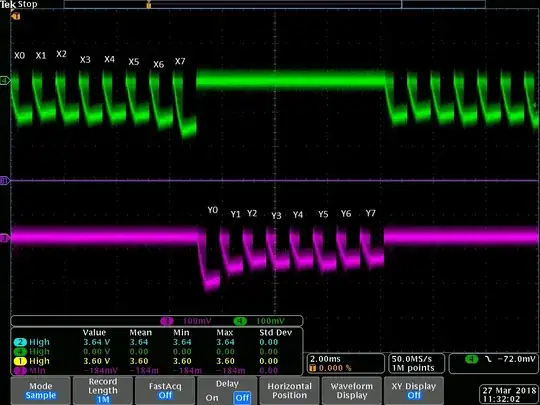Click the Max column header
Viewport: 540px width, 405px height.
(225, 333)
